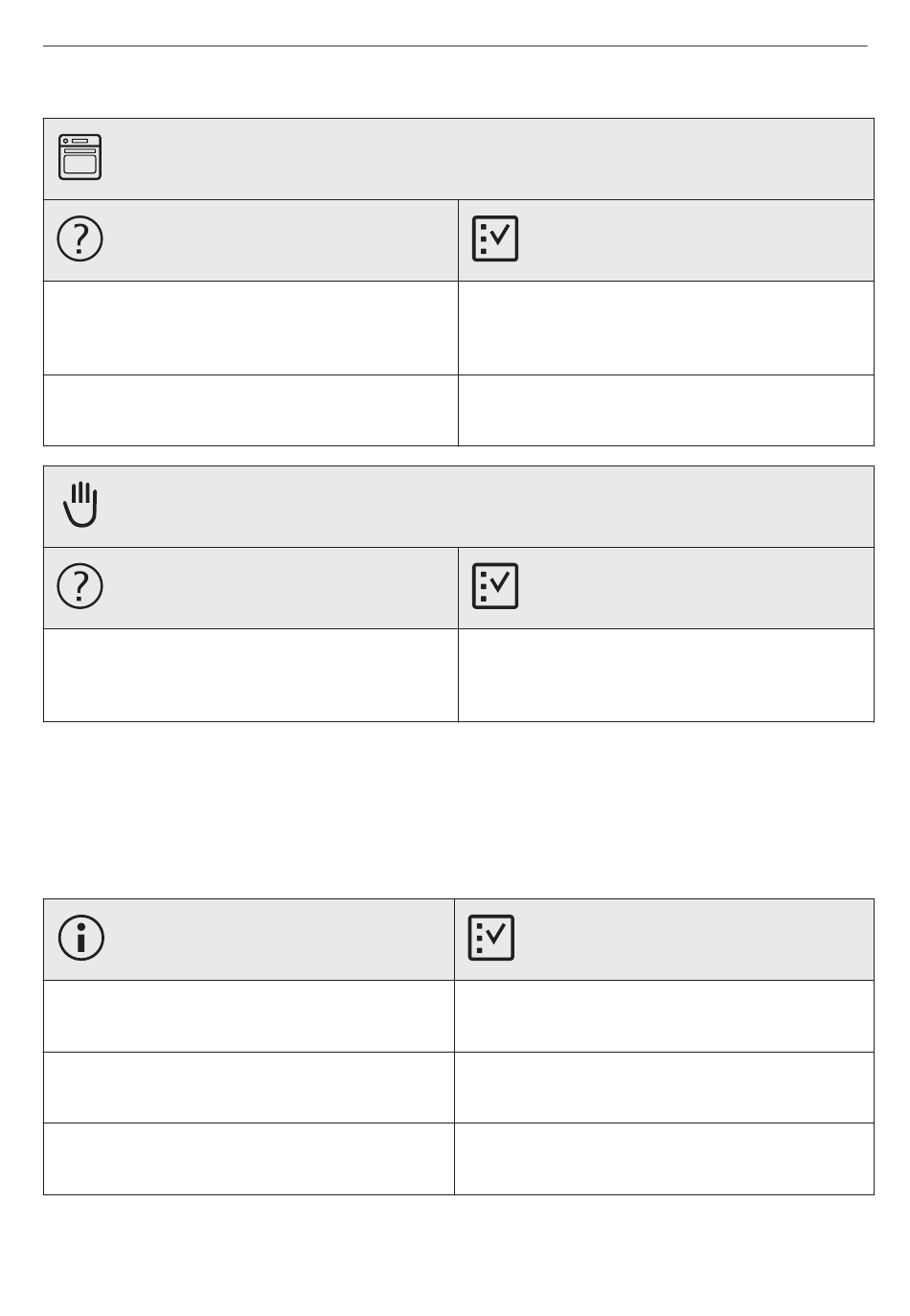Select last empty row cell under info icon column

pos(249,1158)
